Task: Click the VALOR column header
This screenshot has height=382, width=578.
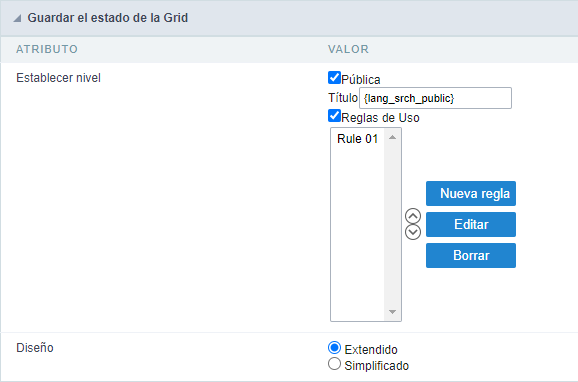Action: click(348, 49)
